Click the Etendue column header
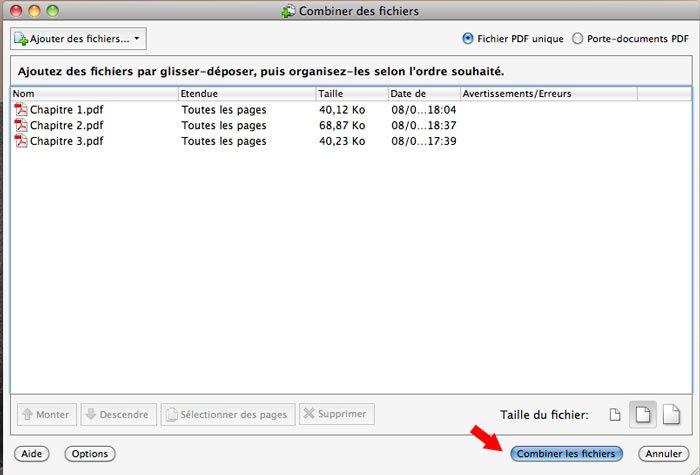The height and width of the screenshot is (475, 700). [246, 94]
